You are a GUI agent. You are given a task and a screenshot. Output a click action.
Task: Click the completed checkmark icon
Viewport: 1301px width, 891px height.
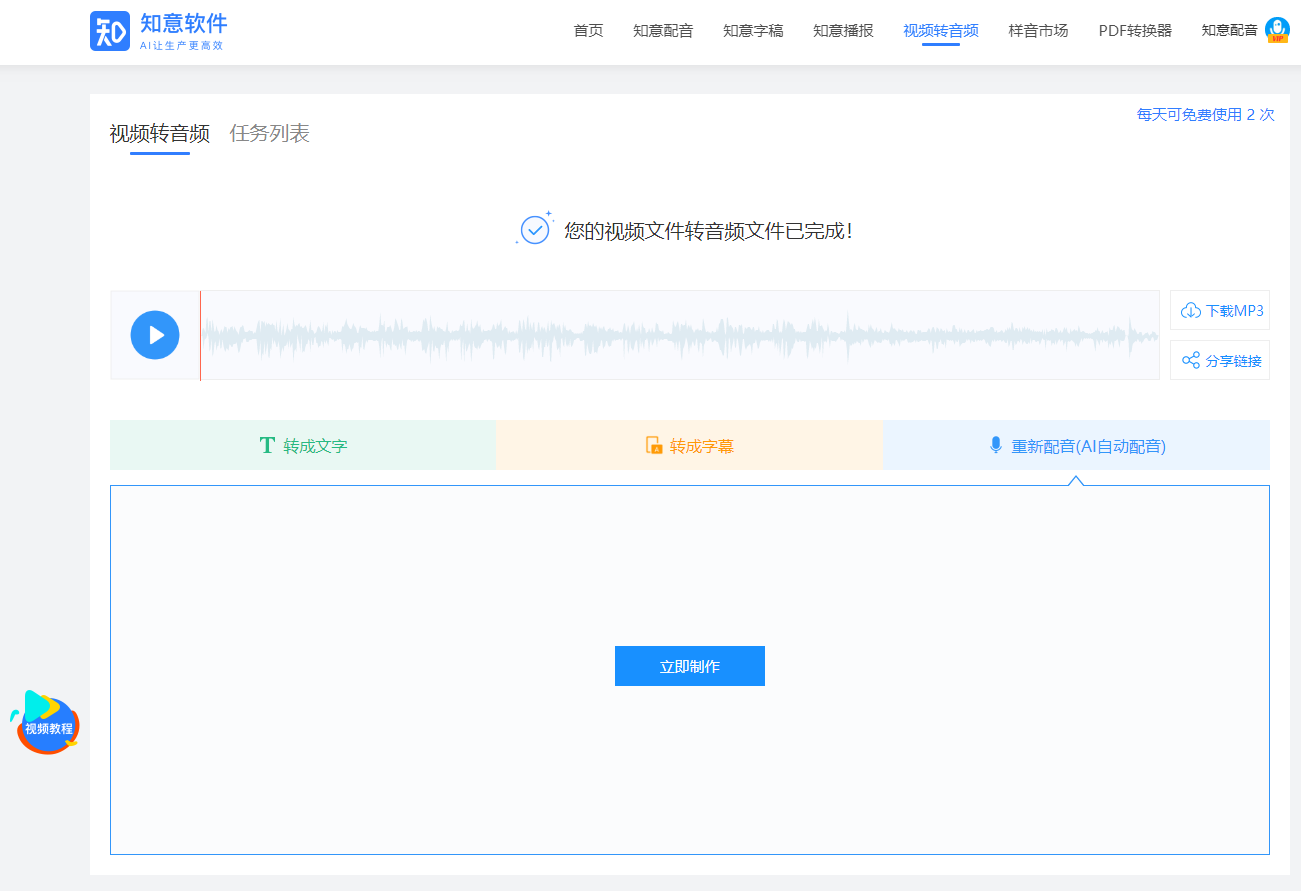click(535, 230)
